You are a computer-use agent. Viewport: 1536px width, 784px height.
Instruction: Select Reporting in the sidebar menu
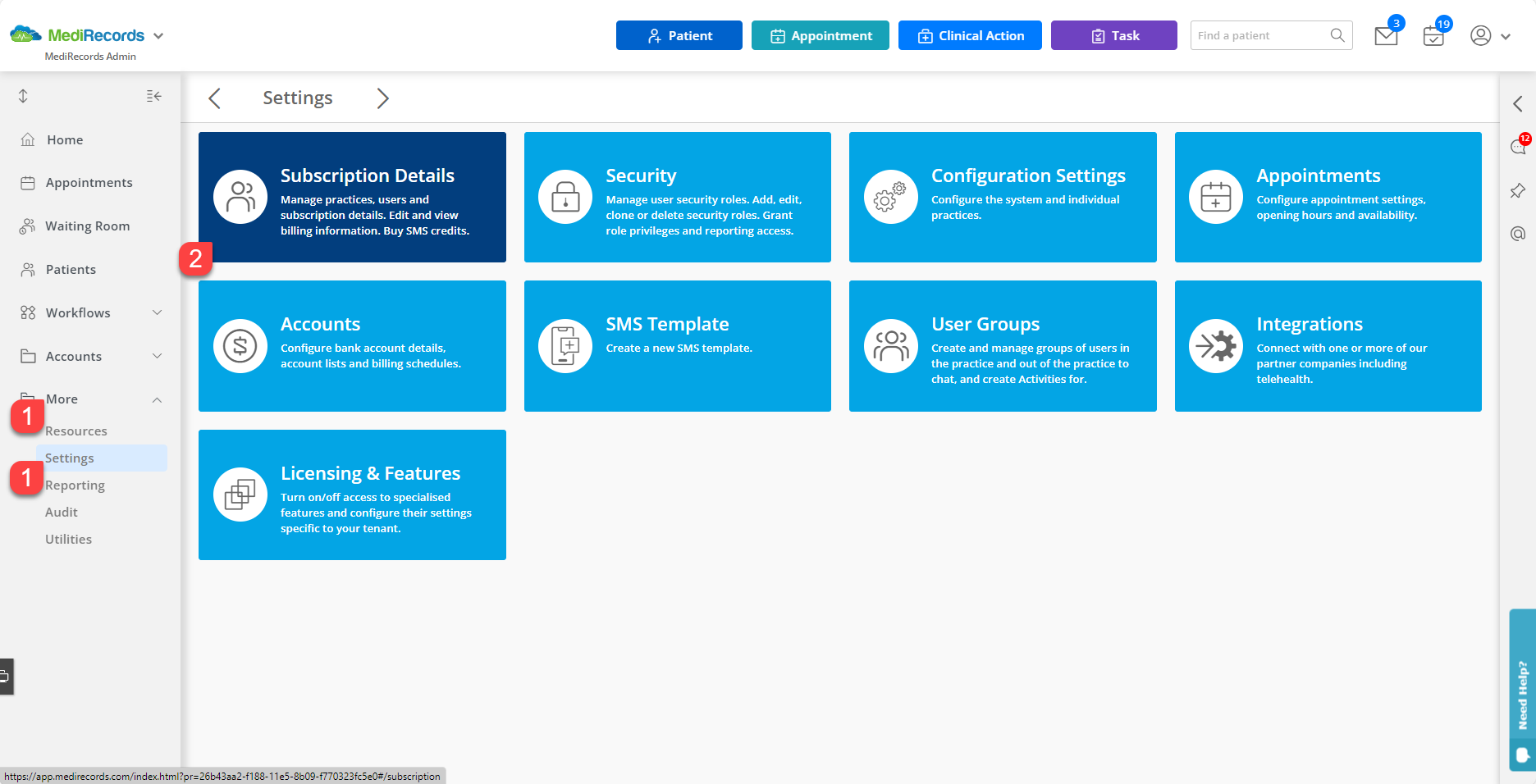pyautogui.click(x=75, y=485)
